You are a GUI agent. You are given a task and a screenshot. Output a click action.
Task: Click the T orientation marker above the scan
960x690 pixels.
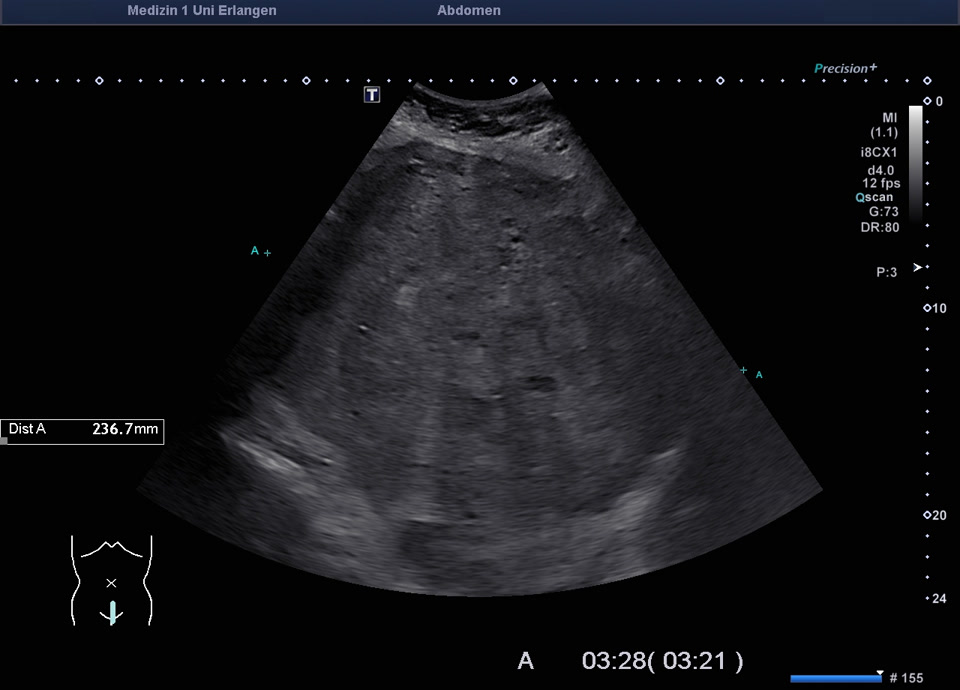372,94
